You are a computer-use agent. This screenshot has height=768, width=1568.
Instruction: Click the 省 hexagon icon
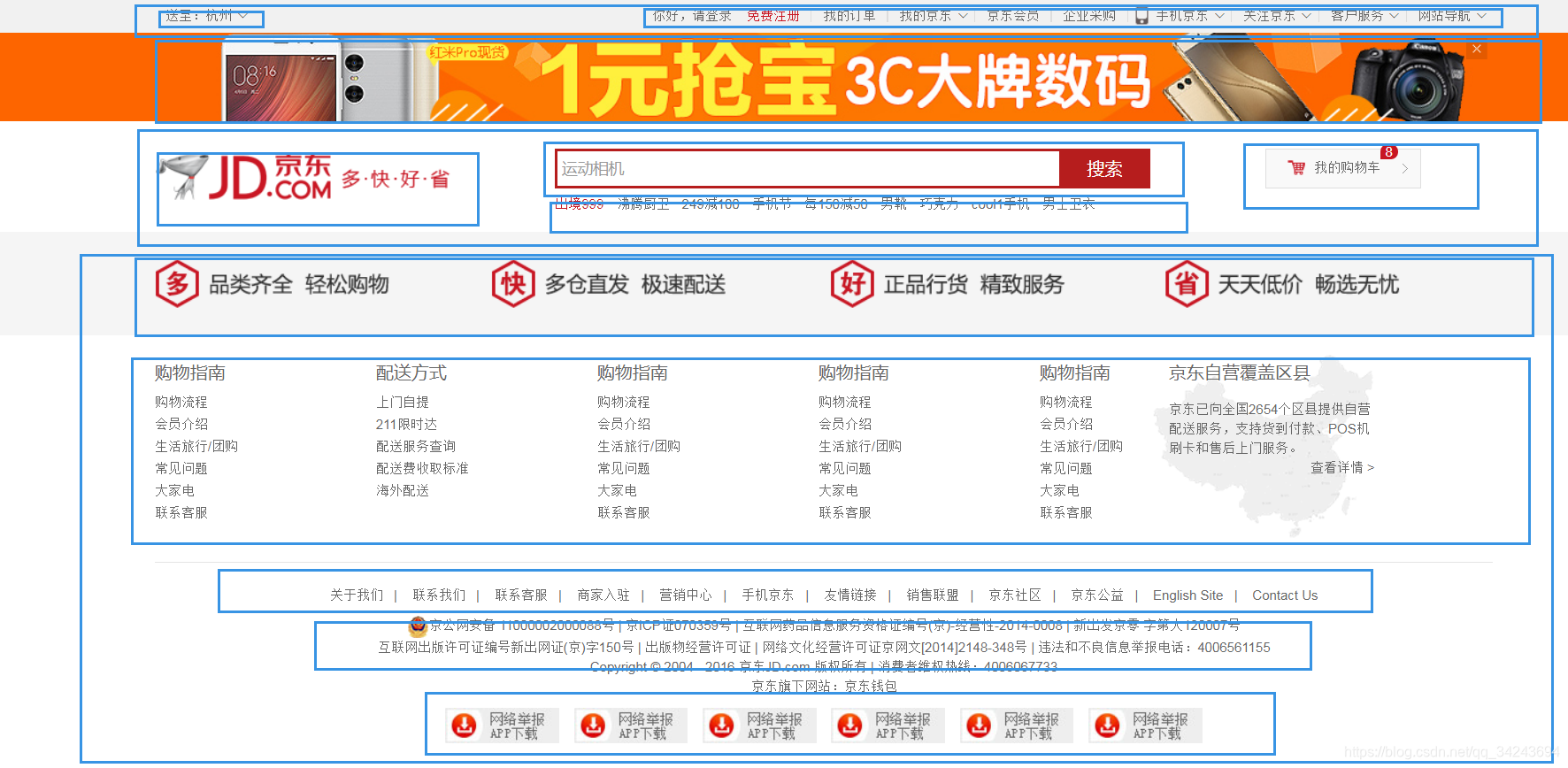(x=1187, y=284)
